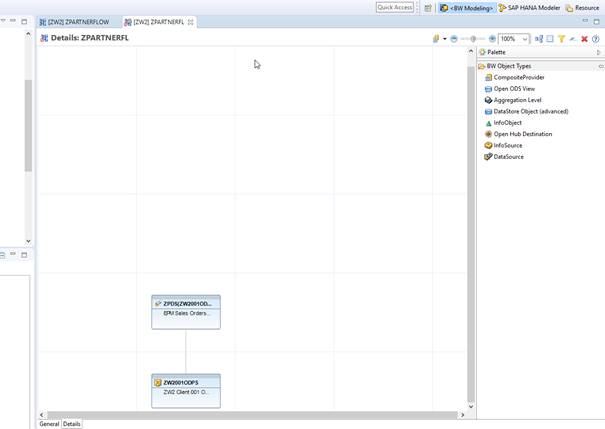Click the canvas horizontal scrollbar left arrow
605x429 pixels.
[x=42, y=415]
